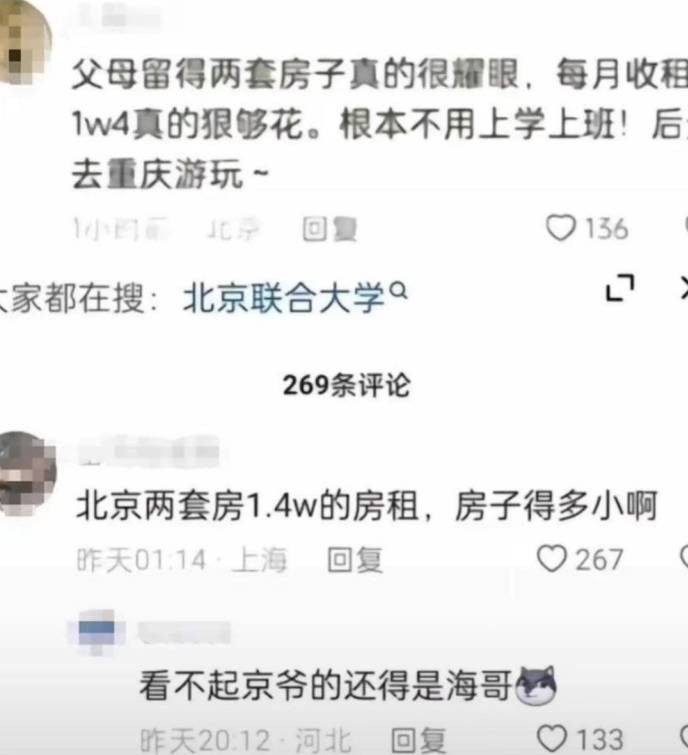Search the suggested term 北京联合大学
Image resolution: width=688 pixels, height=755 pixels.
[x=284, y=297]
